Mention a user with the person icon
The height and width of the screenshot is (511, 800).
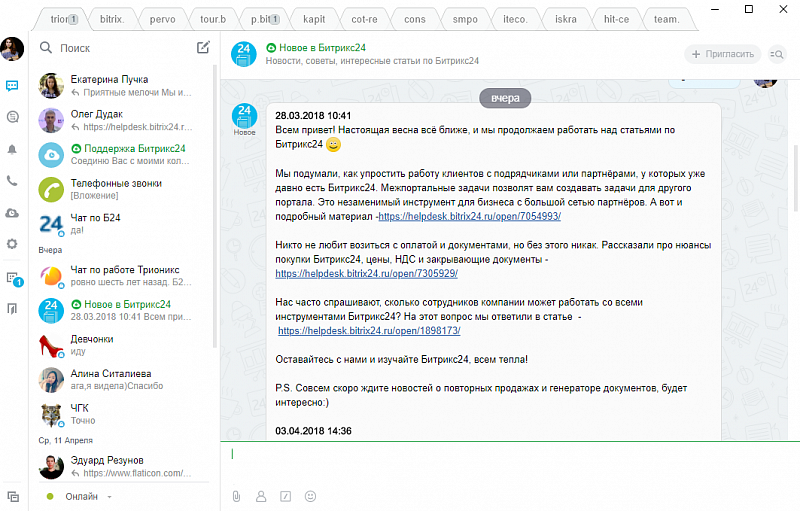[x=261, y=496]
